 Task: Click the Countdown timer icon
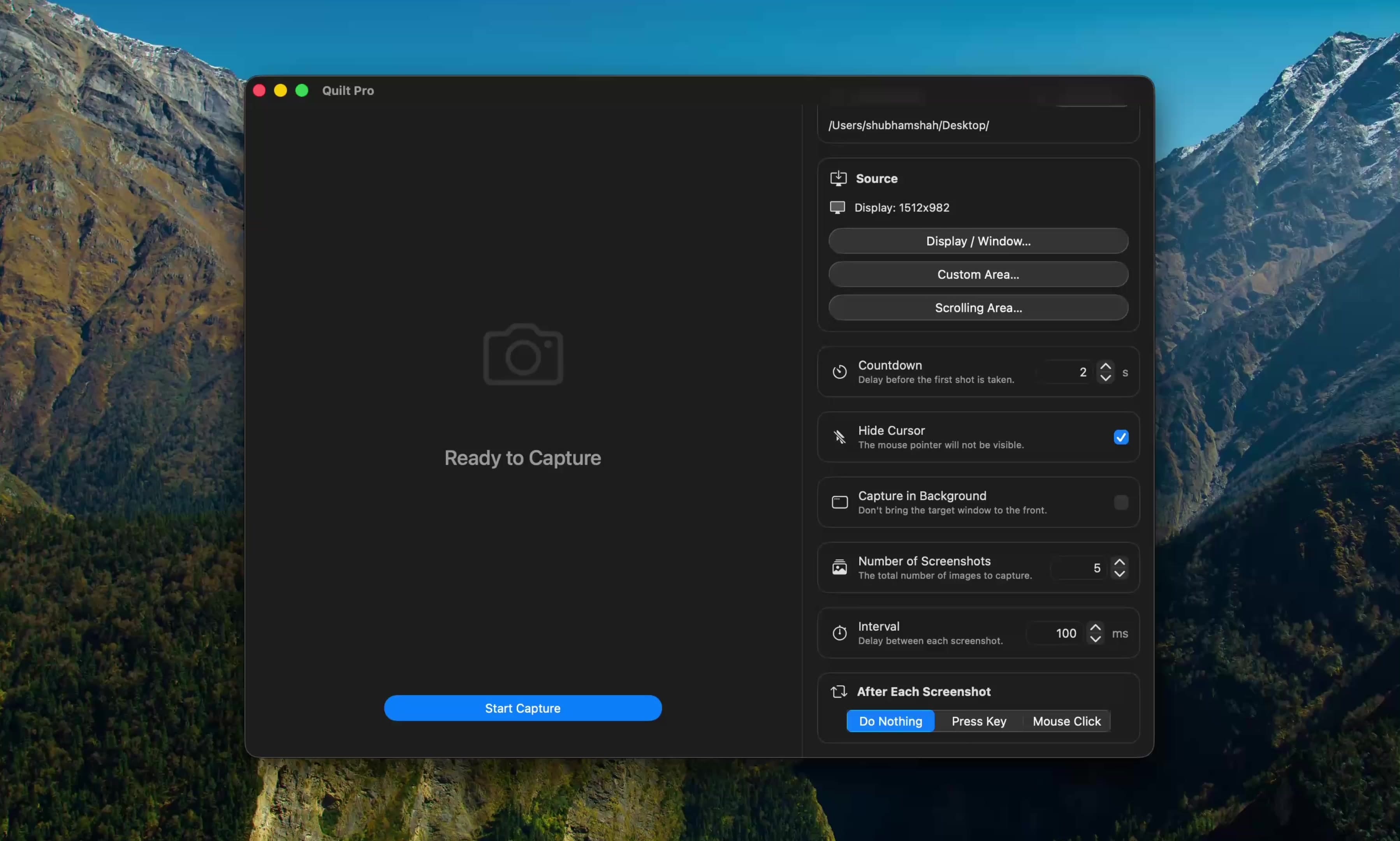pos(840,372)
